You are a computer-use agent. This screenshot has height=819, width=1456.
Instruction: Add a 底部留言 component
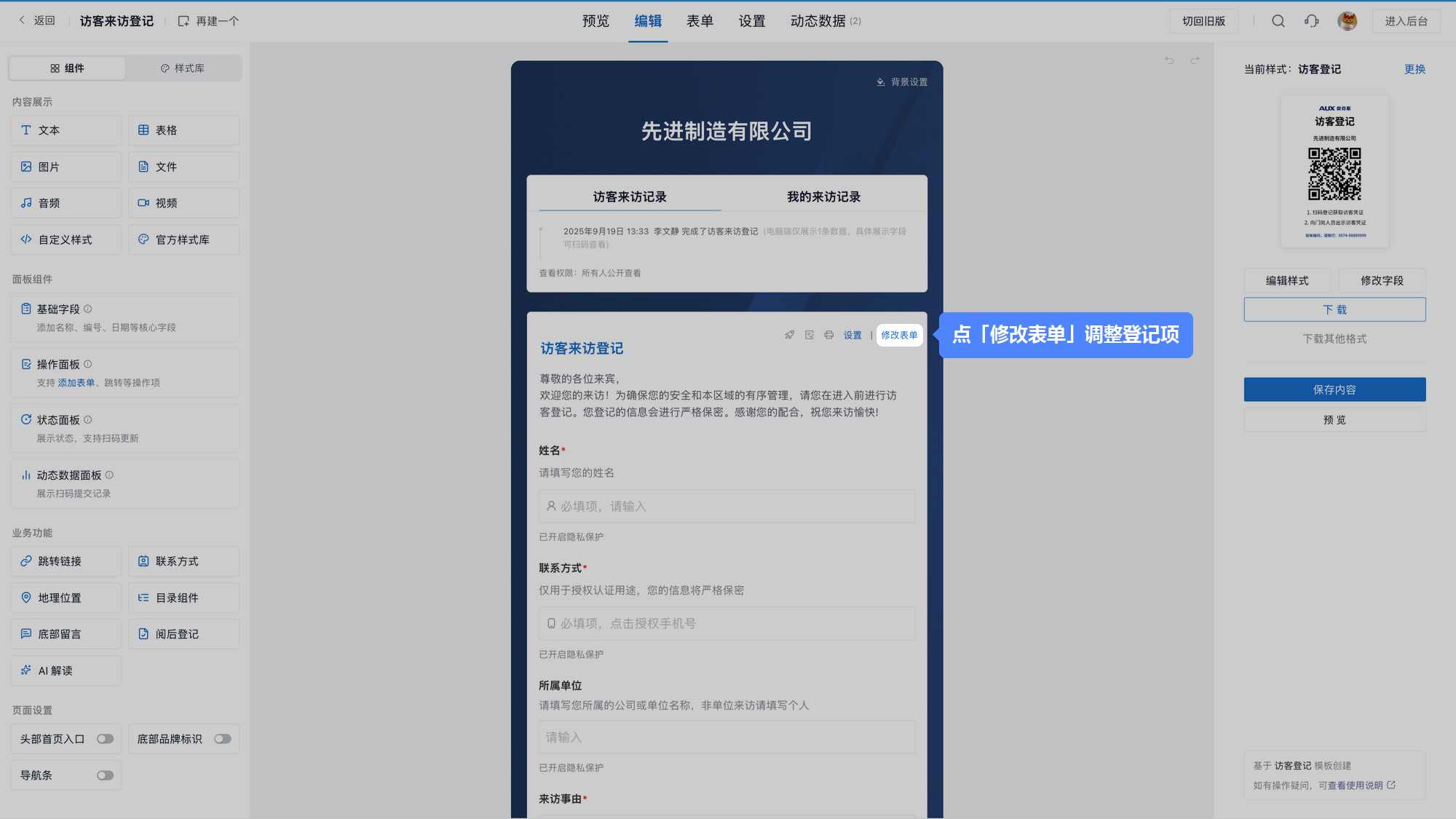(x=66, y=634)
